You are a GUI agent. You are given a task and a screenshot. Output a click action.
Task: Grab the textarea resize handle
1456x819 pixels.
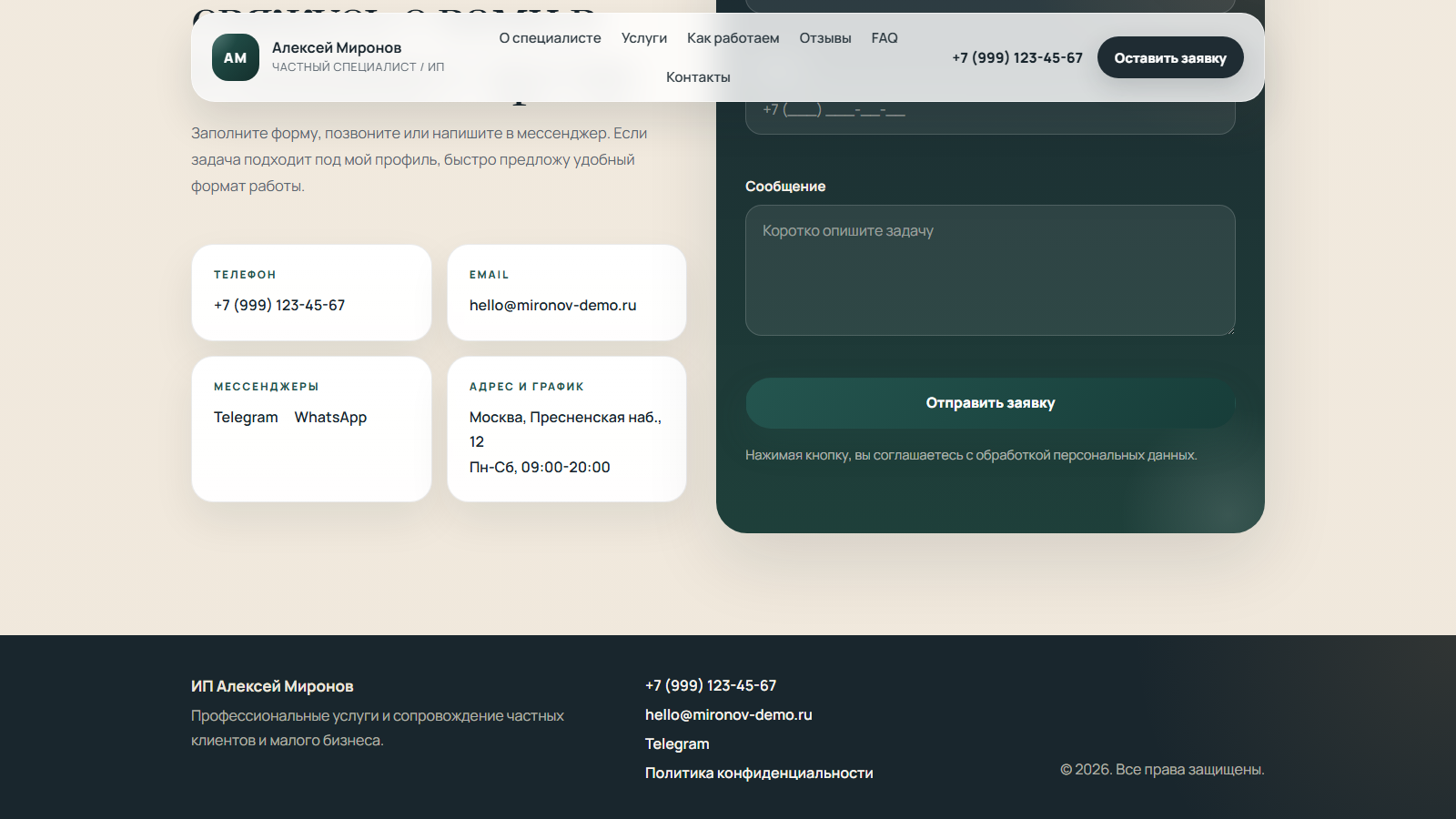coord(1229,329)
